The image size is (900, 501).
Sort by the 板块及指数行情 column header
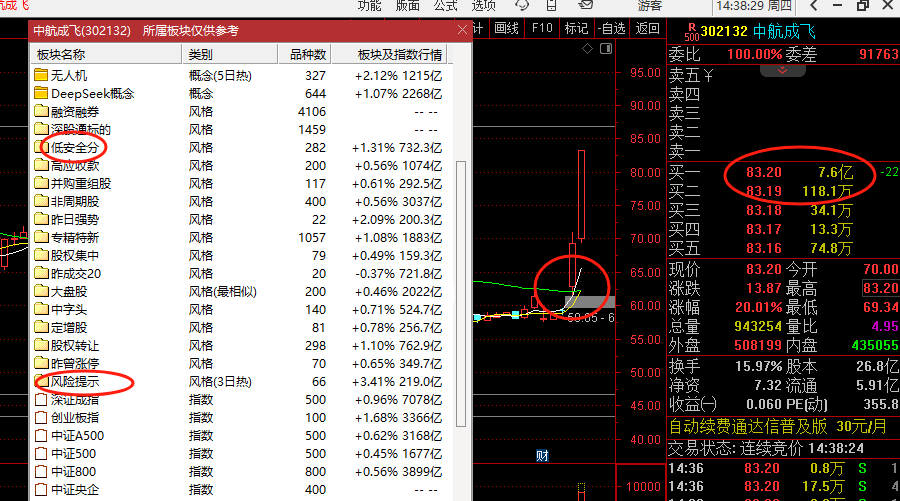389,55
